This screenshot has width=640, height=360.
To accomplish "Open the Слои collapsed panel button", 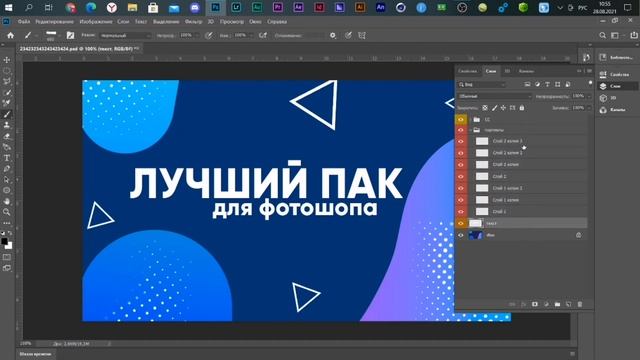I will click(x=616, y=86).
